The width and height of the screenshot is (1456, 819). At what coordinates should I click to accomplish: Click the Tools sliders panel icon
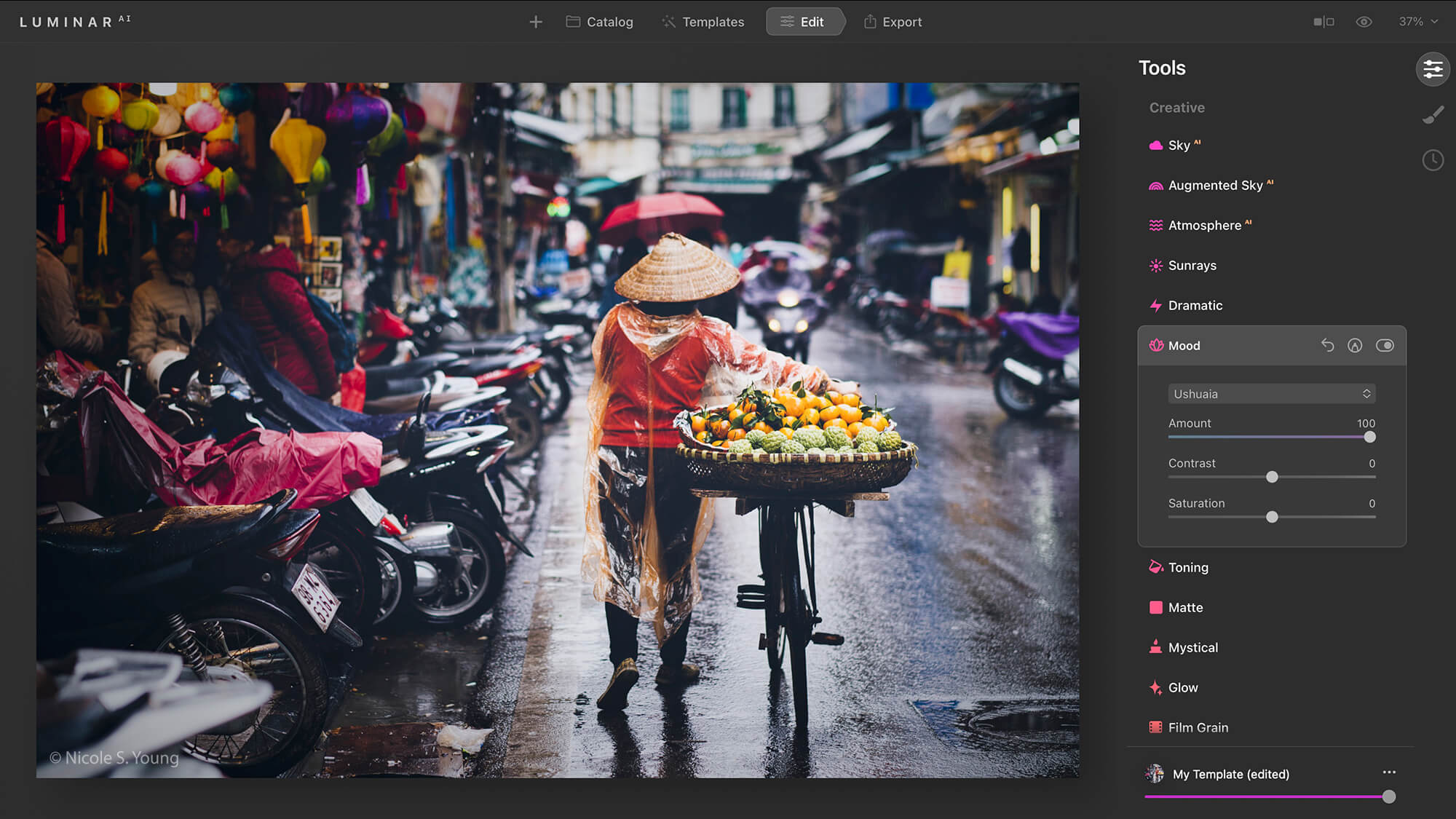tap(1433, 69)
